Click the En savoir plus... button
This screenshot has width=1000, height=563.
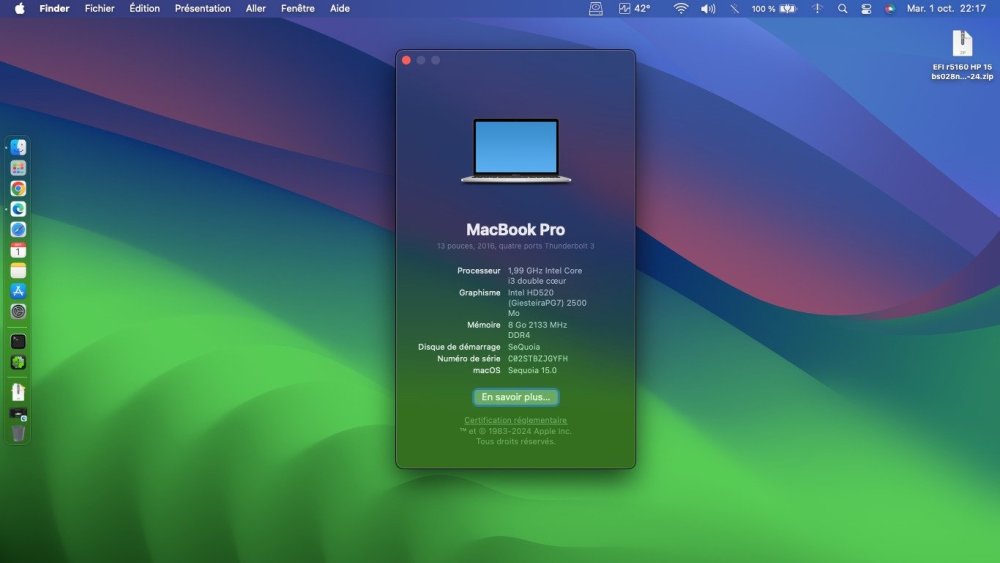(x=515, y=397)
